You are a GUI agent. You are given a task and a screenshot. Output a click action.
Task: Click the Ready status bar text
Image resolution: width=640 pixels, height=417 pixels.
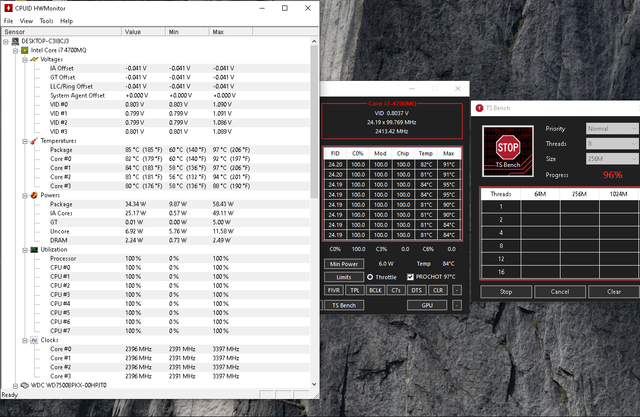tap(9, 395)
